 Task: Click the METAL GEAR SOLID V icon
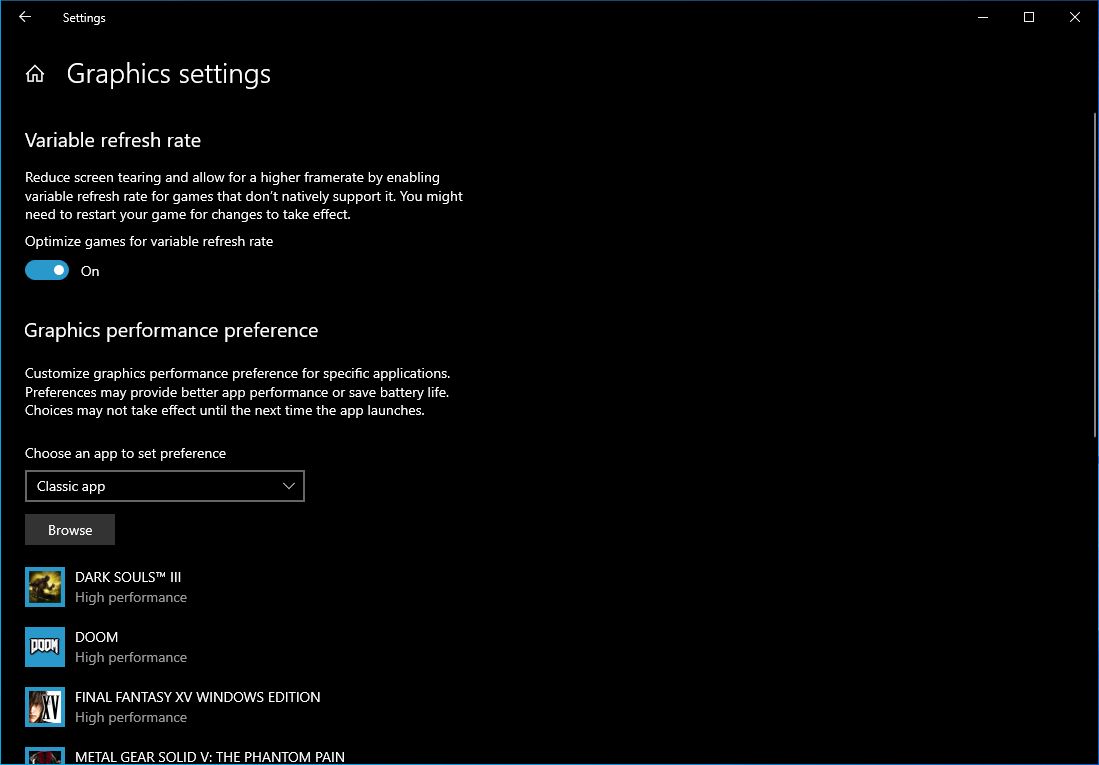[x=44, y=757]
